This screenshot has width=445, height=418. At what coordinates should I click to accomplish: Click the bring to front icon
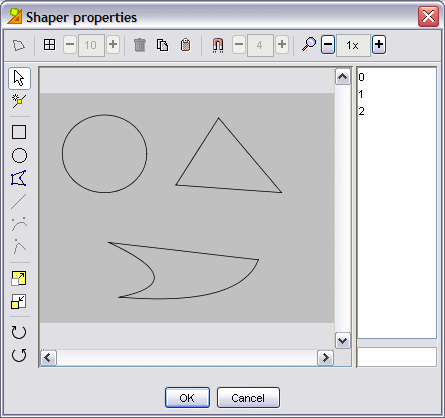coord(19,279)
